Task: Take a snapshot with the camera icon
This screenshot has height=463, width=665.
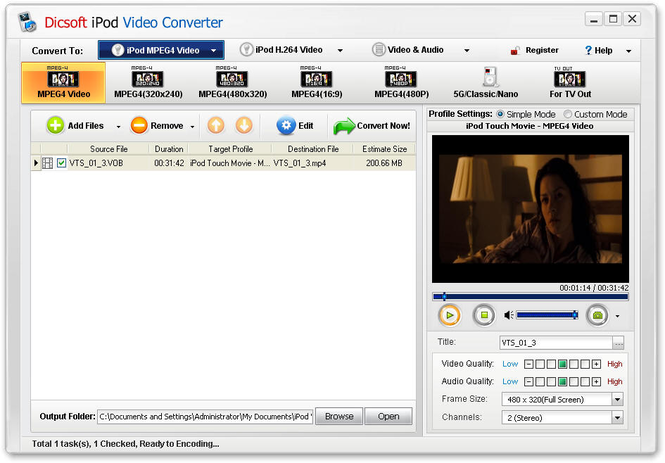Action: (598, 315)
